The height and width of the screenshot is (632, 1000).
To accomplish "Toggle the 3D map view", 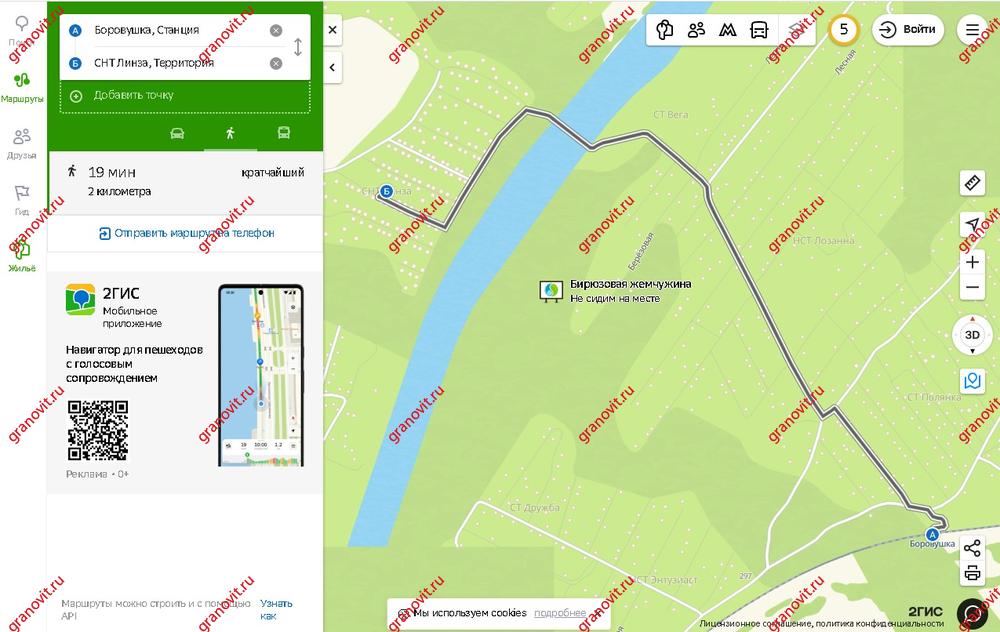I will point(971,335).
